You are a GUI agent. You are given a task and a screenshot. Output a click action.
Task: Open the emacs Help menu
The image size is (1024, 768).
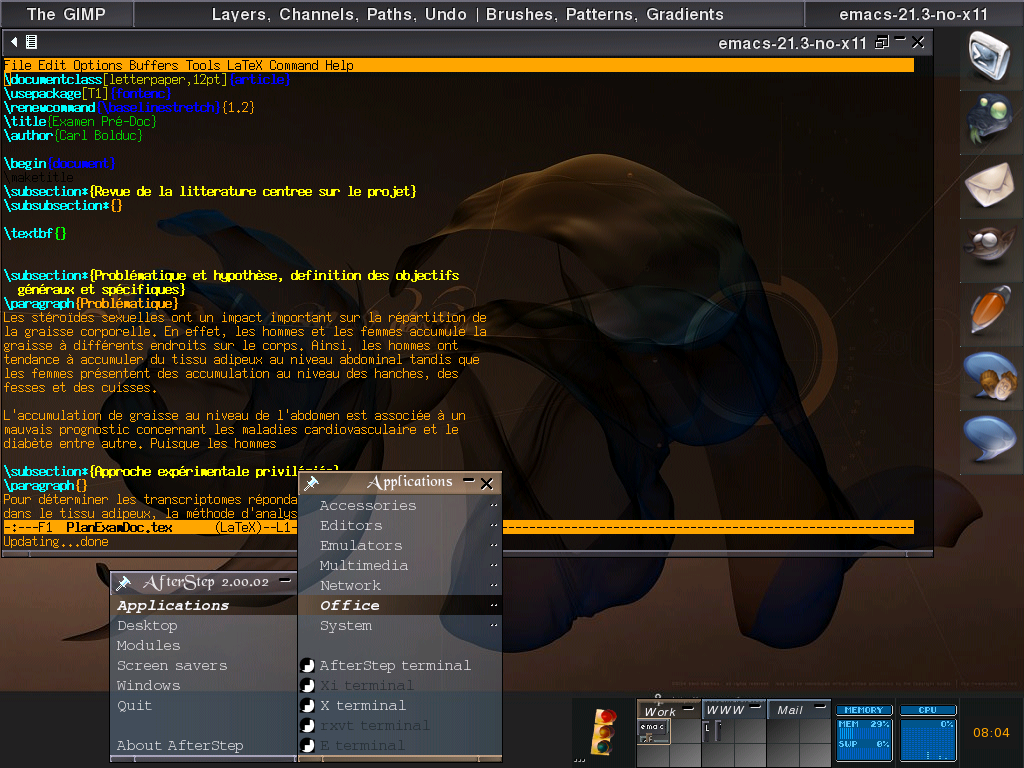[339, 65]
